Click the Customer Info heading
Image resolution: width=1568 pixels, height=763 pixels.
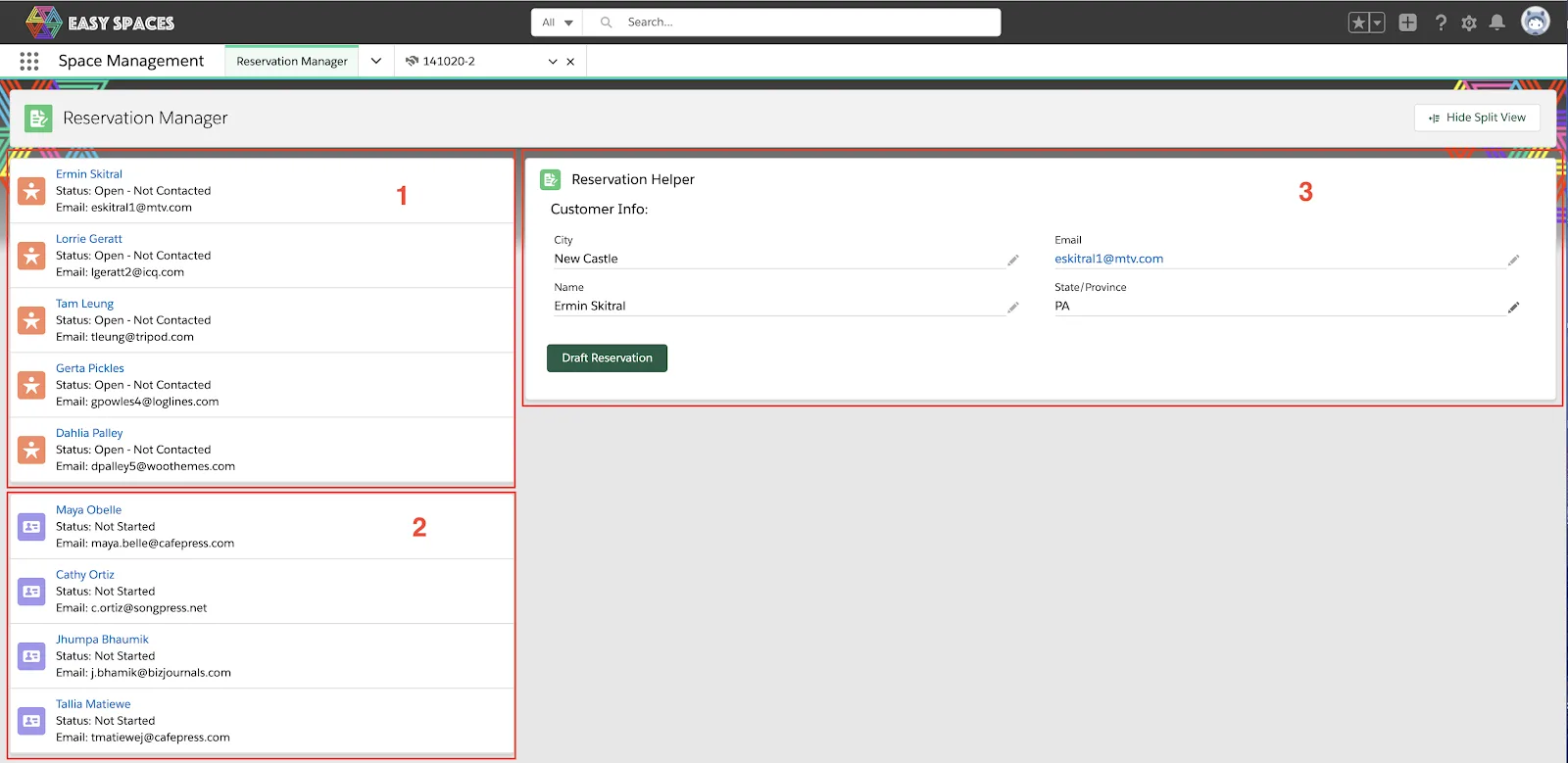coord(599,209)
